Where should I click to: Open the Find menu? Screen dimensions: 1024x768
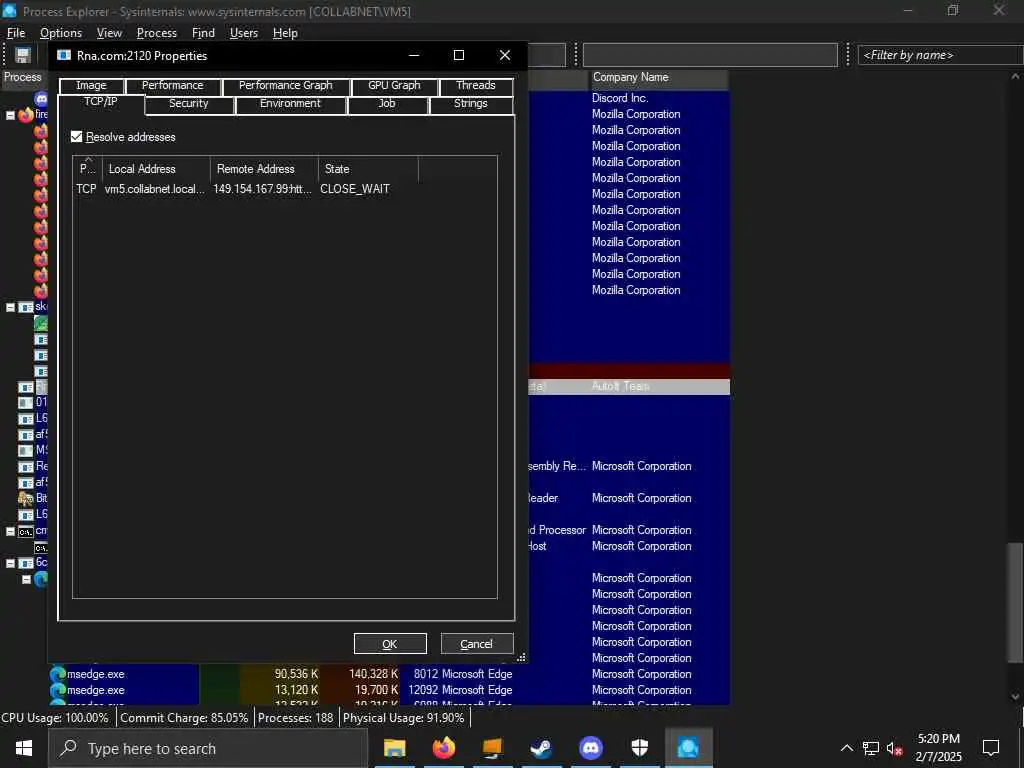click(x=203, y=33)
